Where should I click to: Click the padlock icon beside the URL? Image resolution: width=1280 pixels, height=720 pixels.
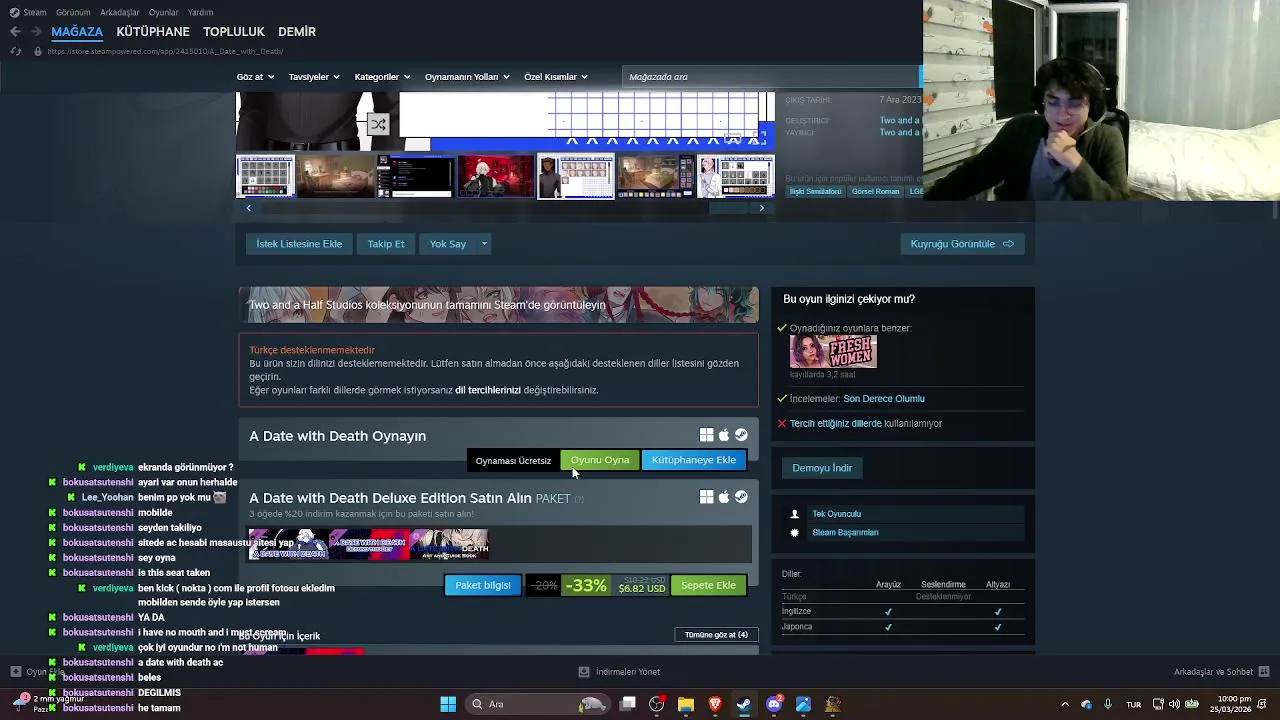click(x=38, y=51)
